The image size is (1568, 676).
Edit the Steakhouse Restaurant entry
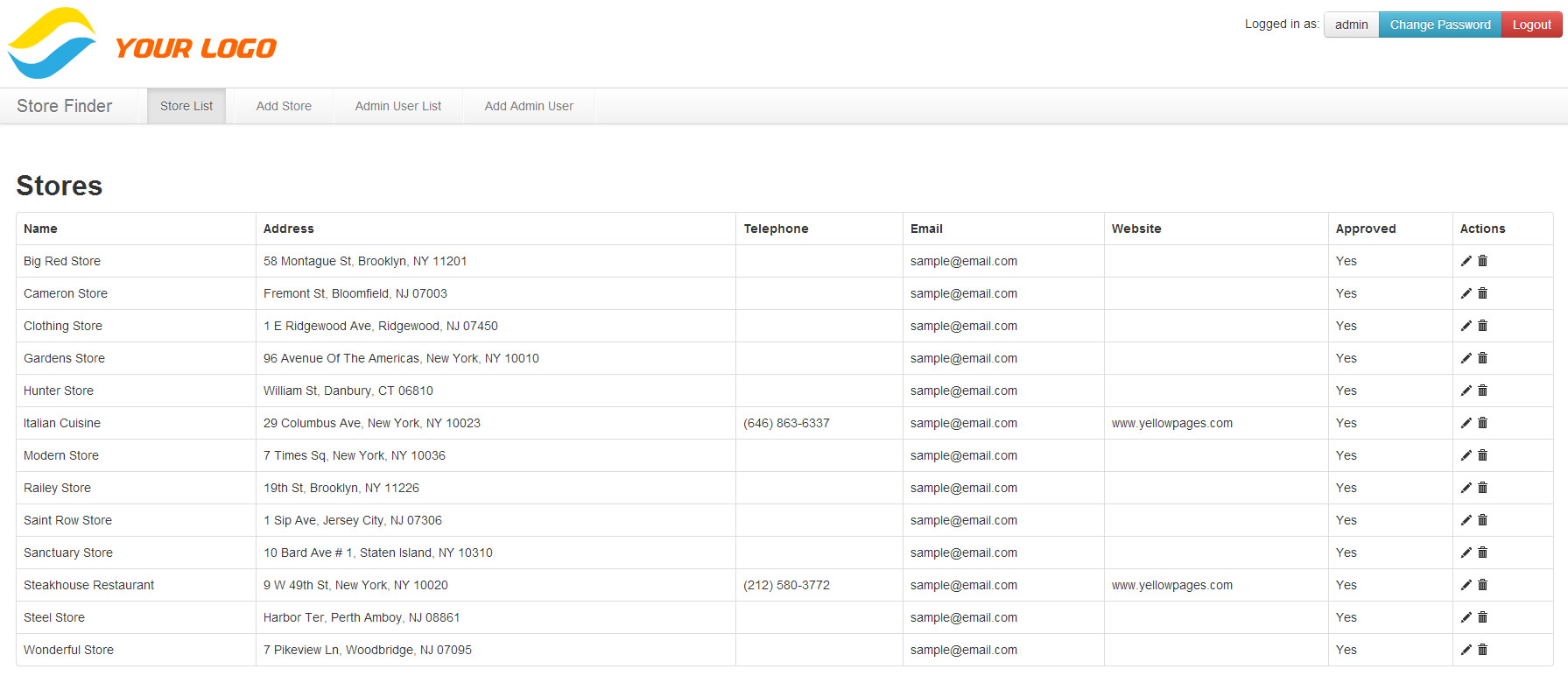[x=1466, y=585]
